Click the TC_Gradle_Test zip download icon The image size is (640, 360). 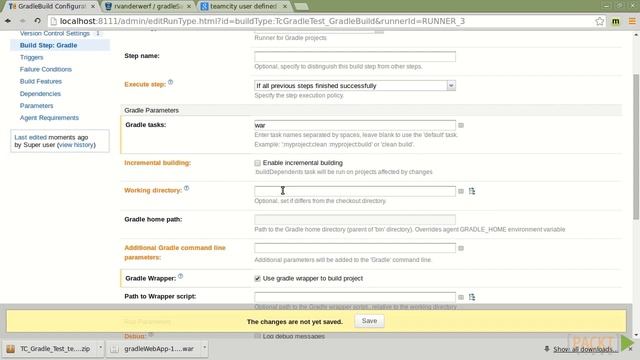tap(11, 349)
